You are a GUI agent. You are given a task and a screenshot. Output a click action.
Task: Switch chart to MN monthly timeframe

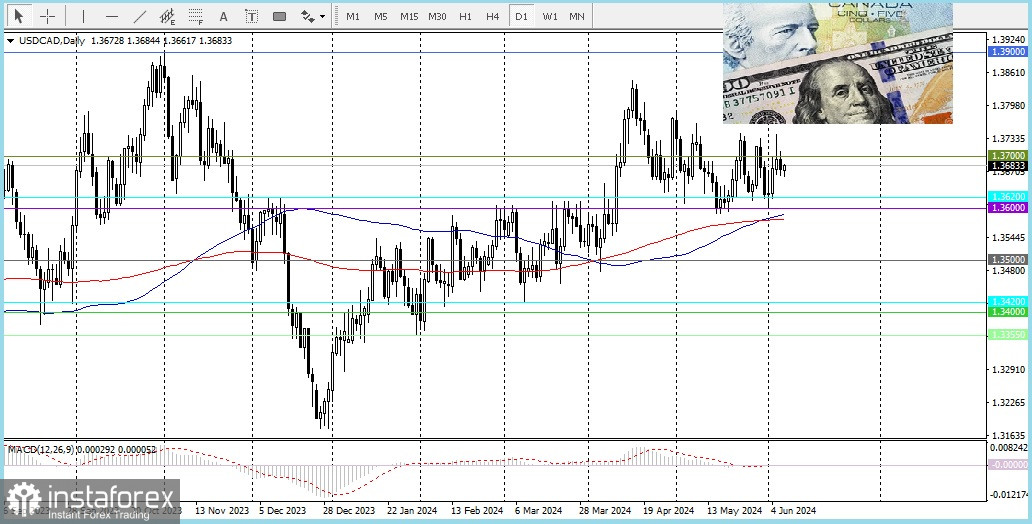577,16
